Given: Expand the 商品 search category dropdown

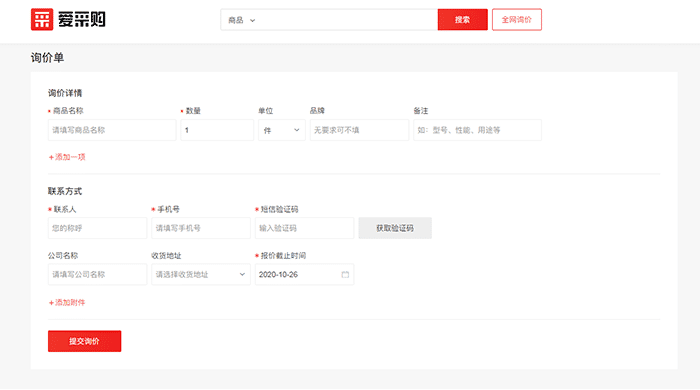Looking at the screenshot, I should tap(242, 20).
